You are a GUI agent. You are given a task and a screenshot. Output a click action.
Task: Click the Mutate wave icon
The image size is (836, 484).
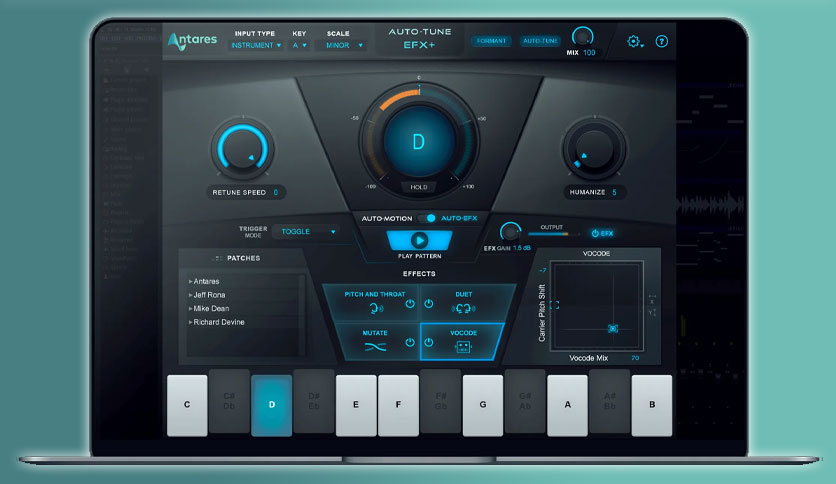pyautogui.click(x=375, y=347)
